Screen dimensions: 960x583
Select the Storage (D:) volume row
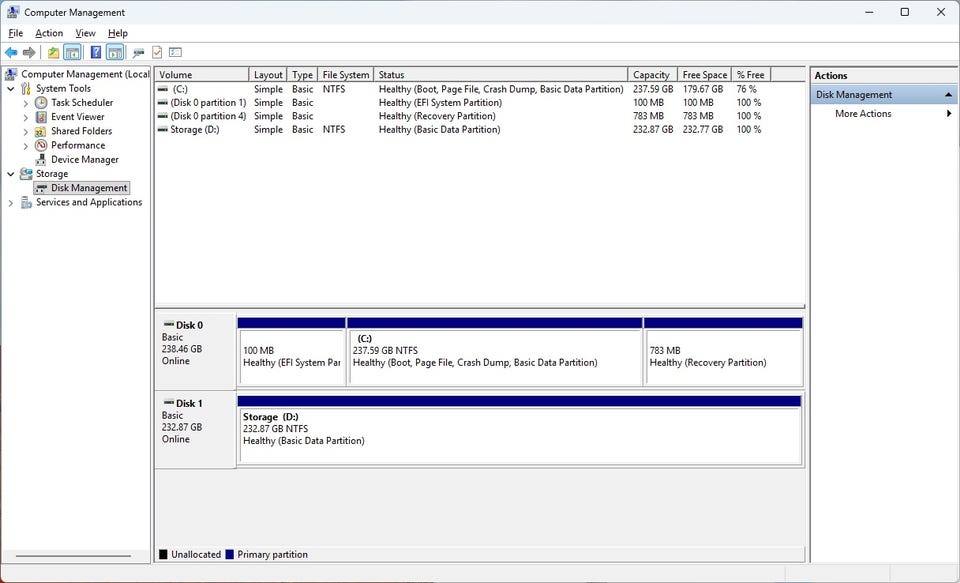(194, 130)
